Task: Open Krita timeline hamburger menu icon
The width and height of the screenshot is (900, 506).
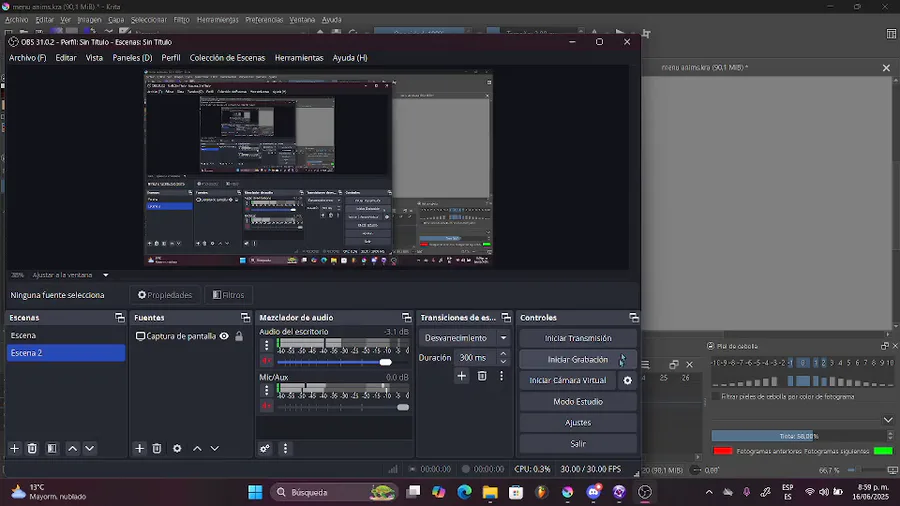Action: tap(645, 364)
